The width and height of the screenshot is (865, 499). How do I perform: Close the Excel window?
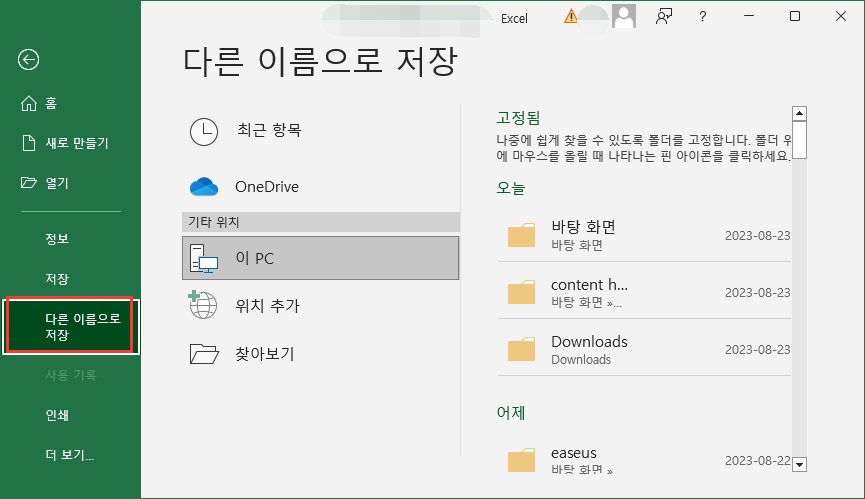(x=841, y=16)
